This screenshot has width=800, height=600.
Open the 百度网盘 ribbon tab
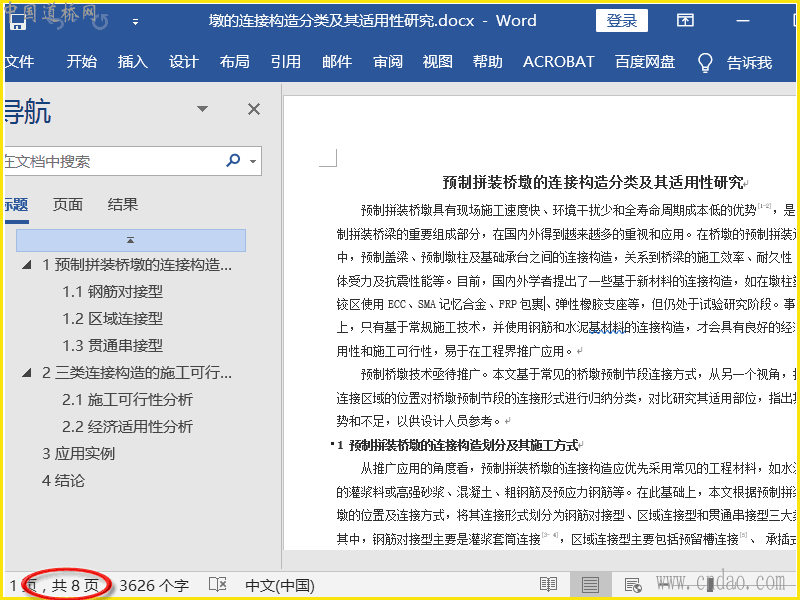(645, 62)
